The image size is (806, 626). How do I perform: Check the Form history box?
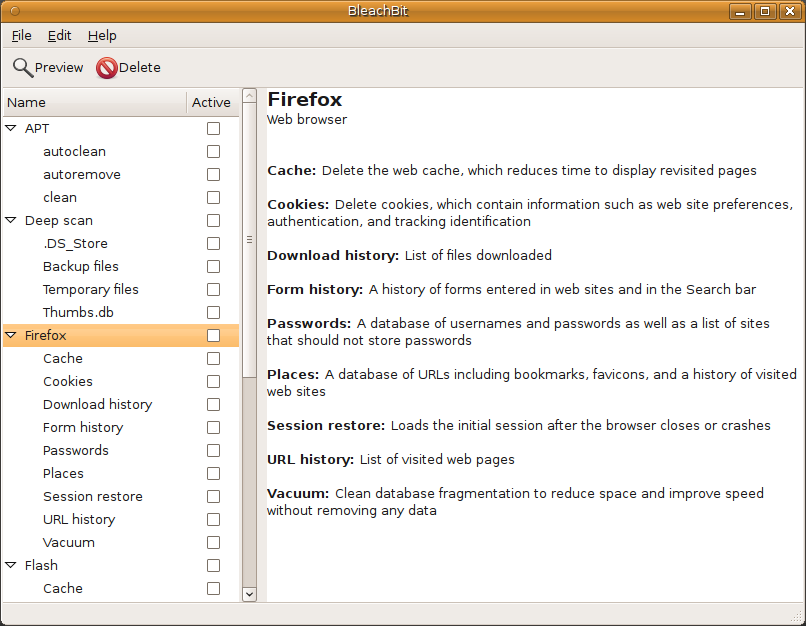click(x=213, y=428)
